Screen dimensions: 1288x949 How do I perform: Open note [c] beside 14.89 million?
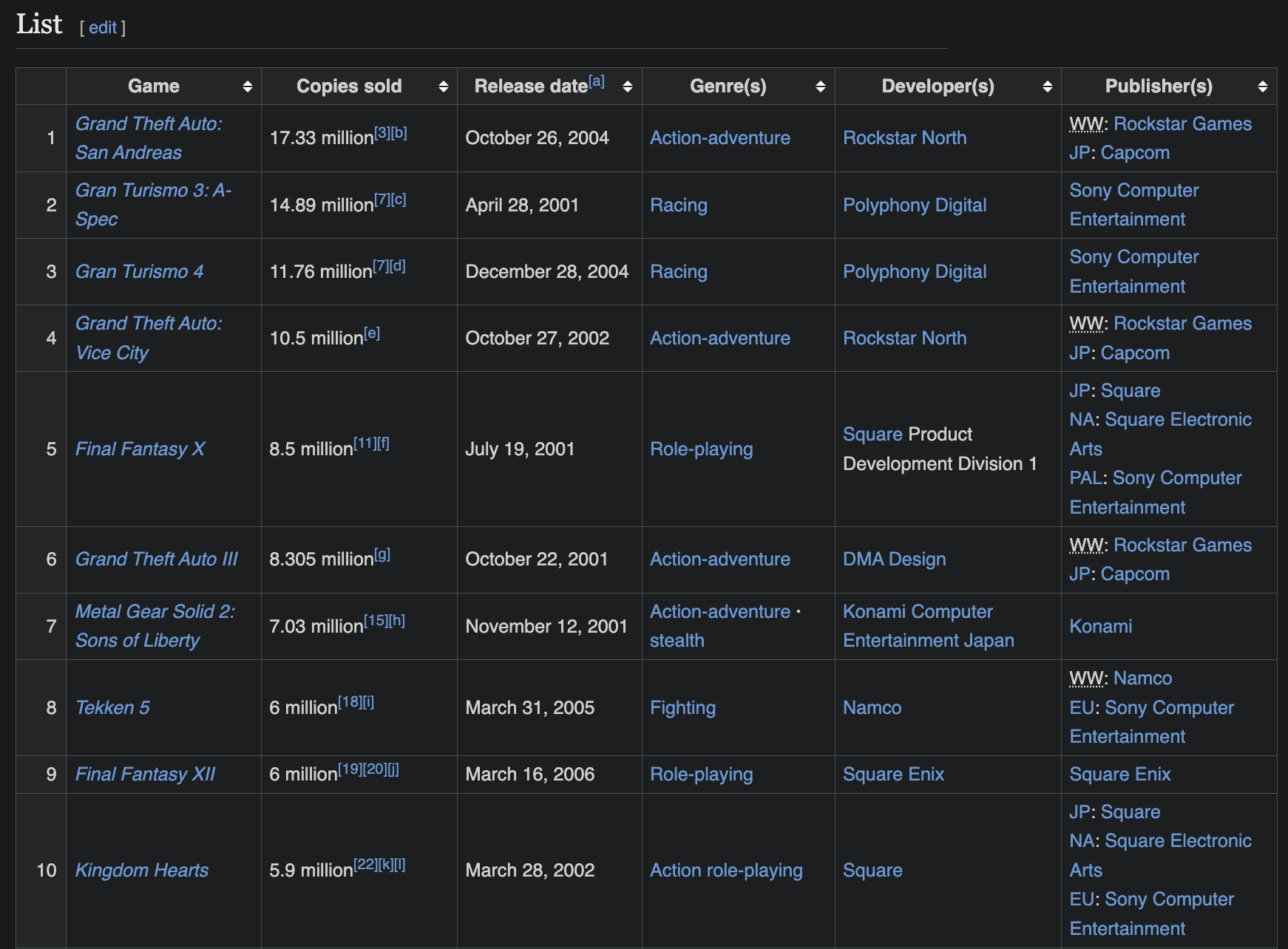(399, 200)
